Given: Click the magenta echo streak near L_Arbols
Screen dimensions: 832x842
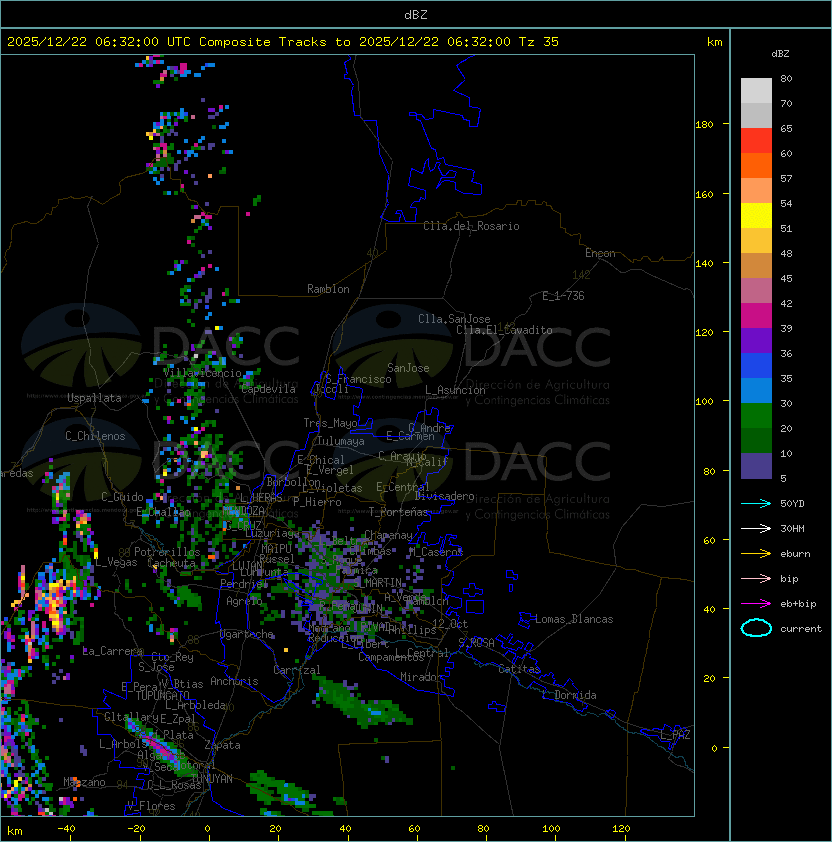Looking at the screenshot, I should (159, 745).
